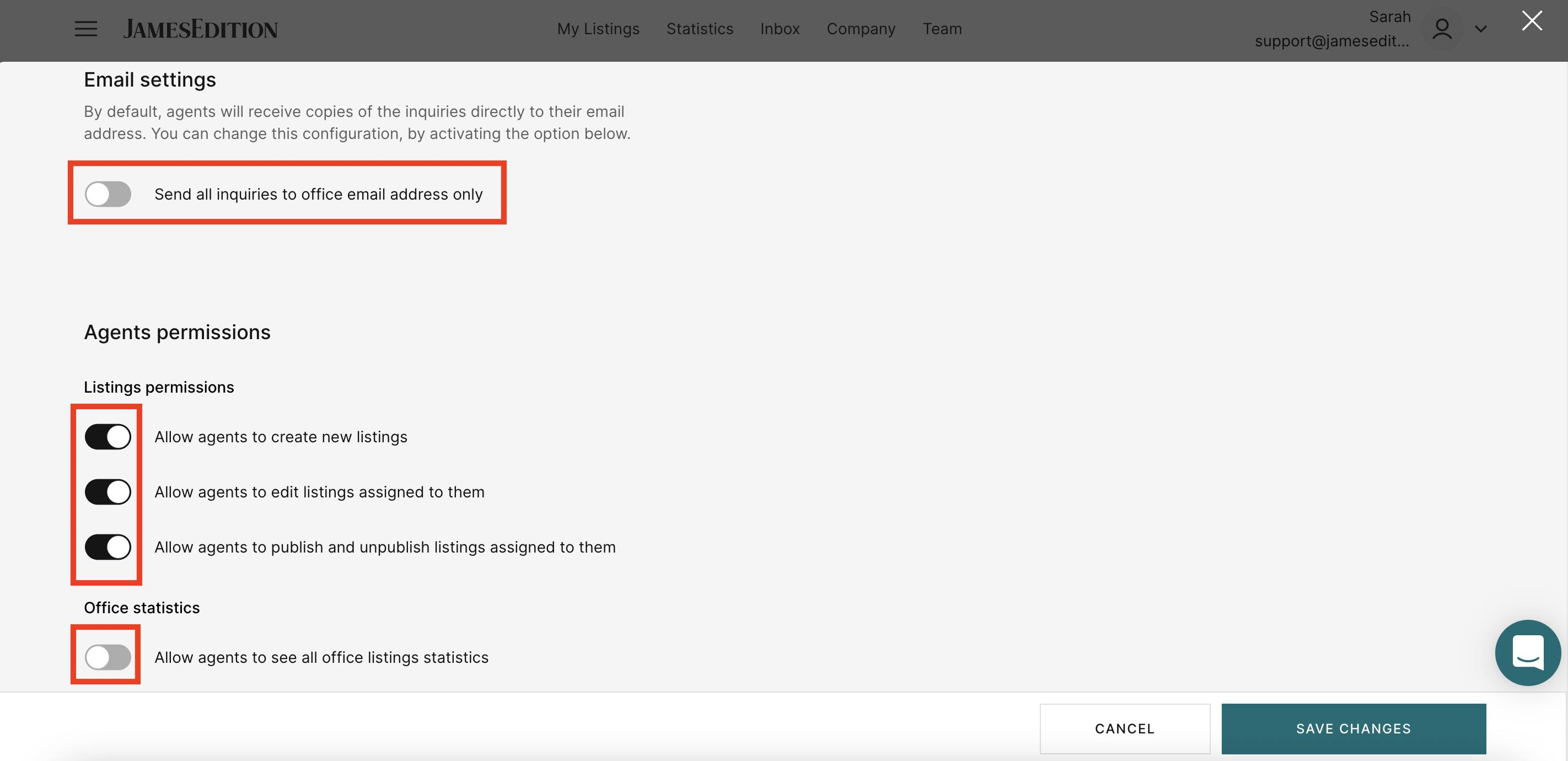Open the chat support bubble
Viewport: 1568px width, 761px height.
point(1528,652)
